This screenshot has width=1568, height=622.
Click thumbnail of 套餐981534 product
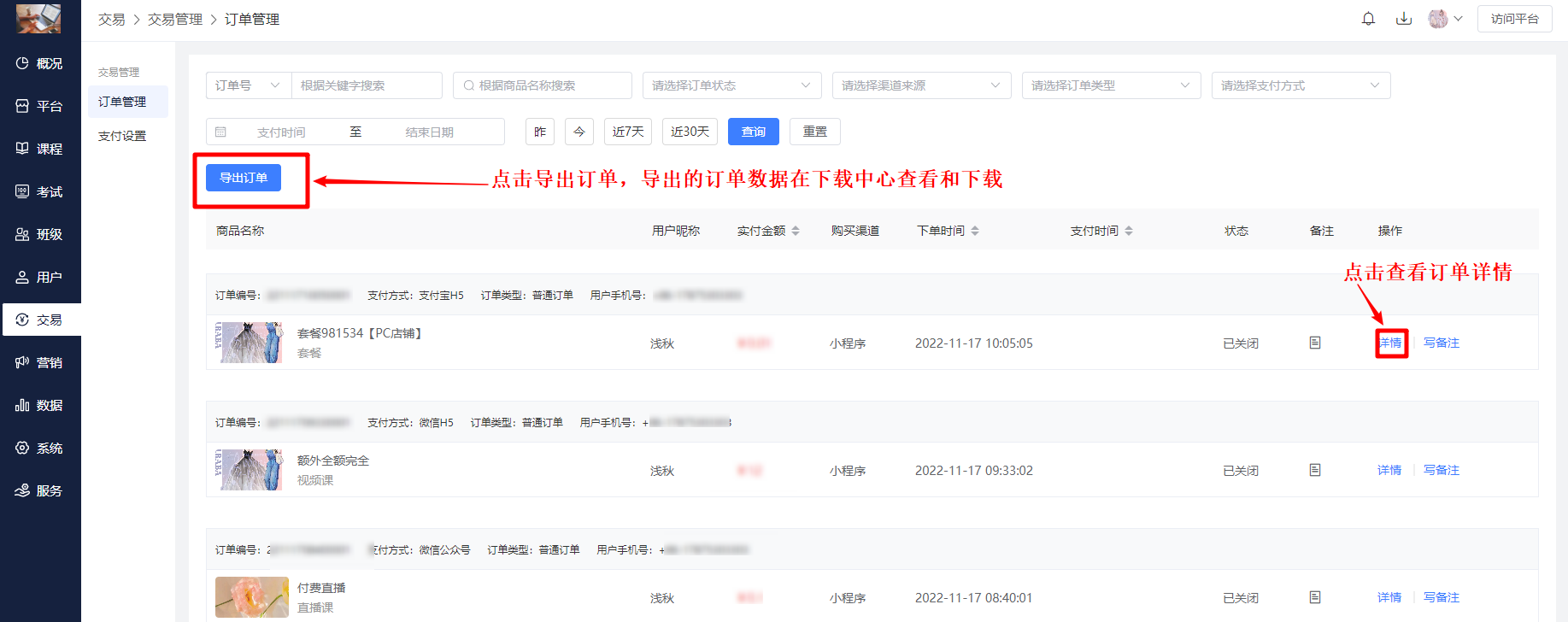(x=249, y=343)
